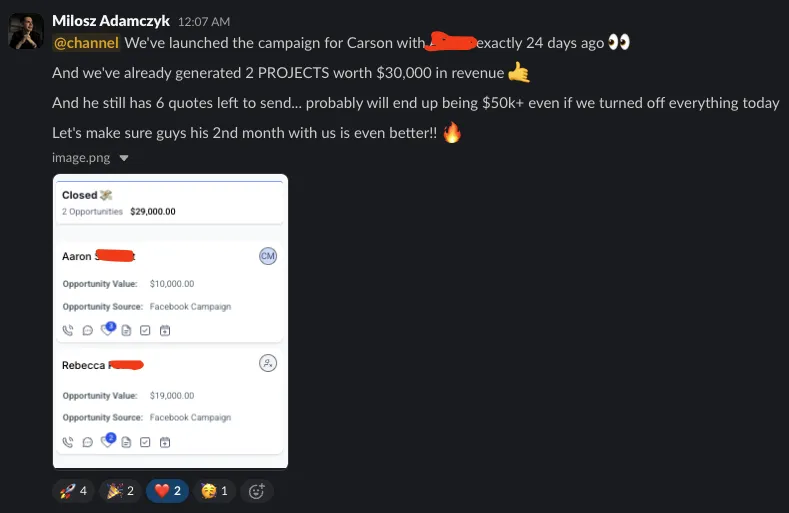Click the add reaction smiley icon
The height and width of the screenshot is (513, 789).
tap(257, 491)
